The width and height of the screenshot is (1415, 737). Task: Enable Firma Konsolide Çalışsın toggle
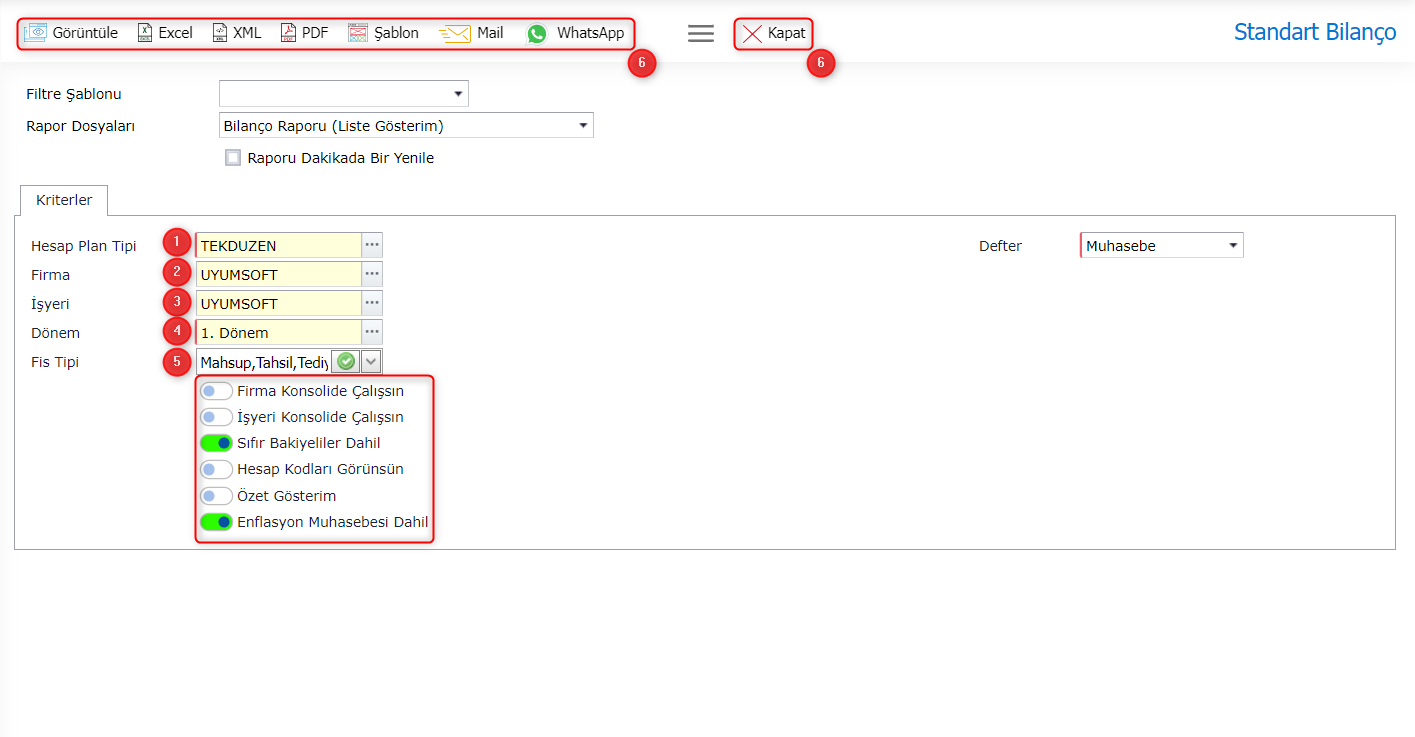[x=216, y=391]
